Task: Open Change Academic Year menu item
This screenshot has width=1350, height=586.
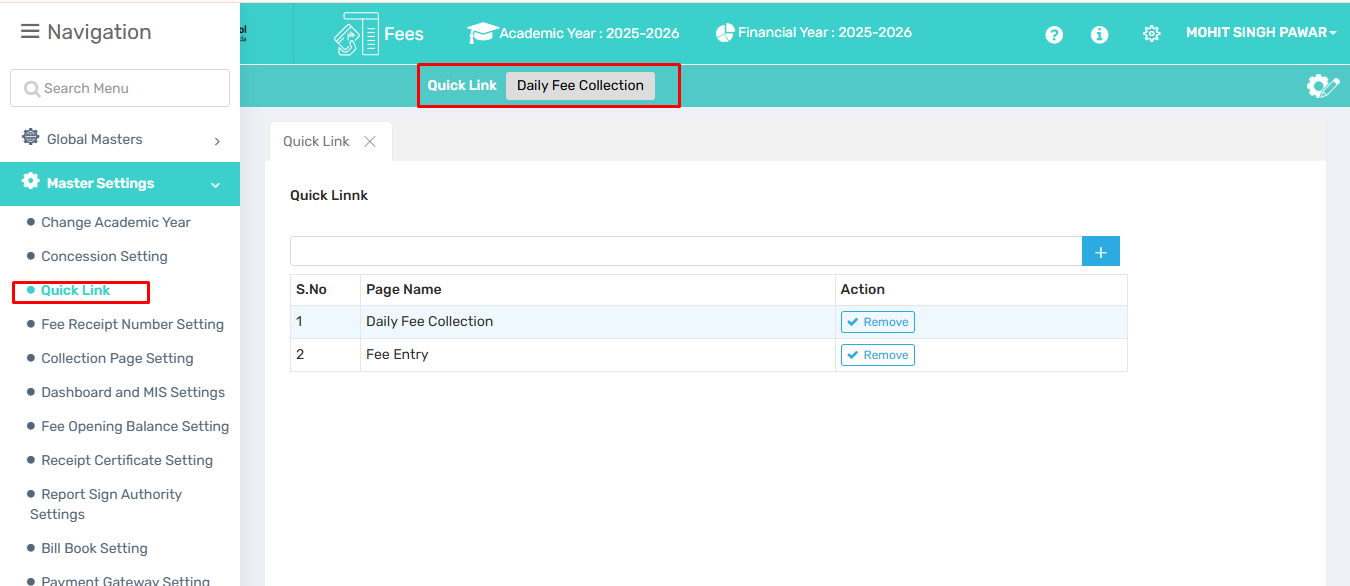Action: pyautogui.click(x=116, y=222)
